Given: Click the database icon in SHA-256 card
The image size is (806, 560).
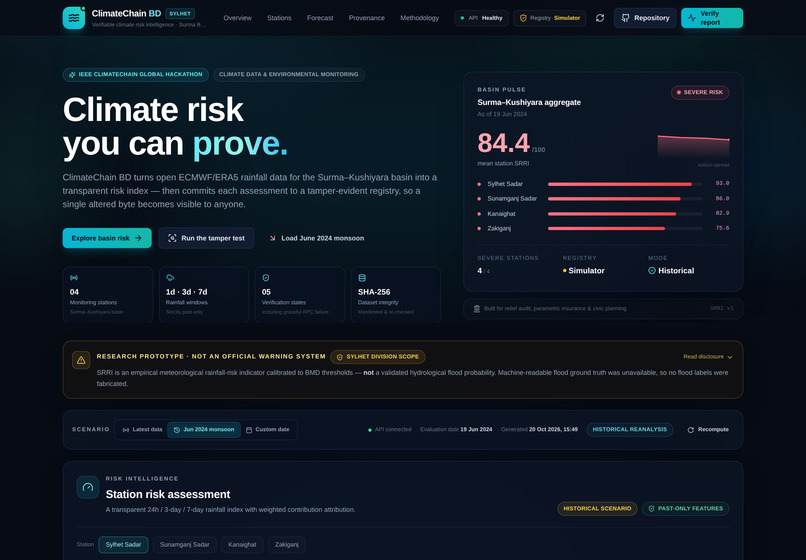Looking at the screenshot, I should [x=362, y=278].
